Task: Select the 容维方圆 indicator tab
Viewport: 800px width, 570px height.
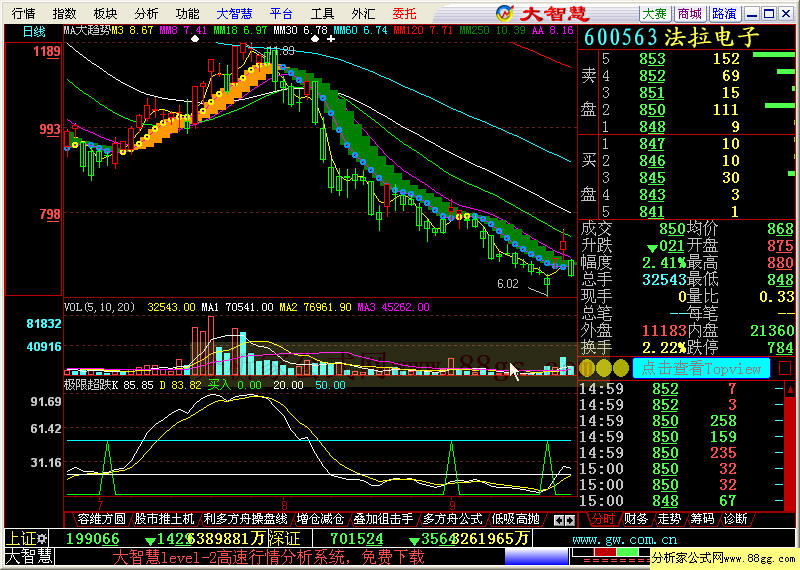Action: pyautogui.click(x=101, y=519)
